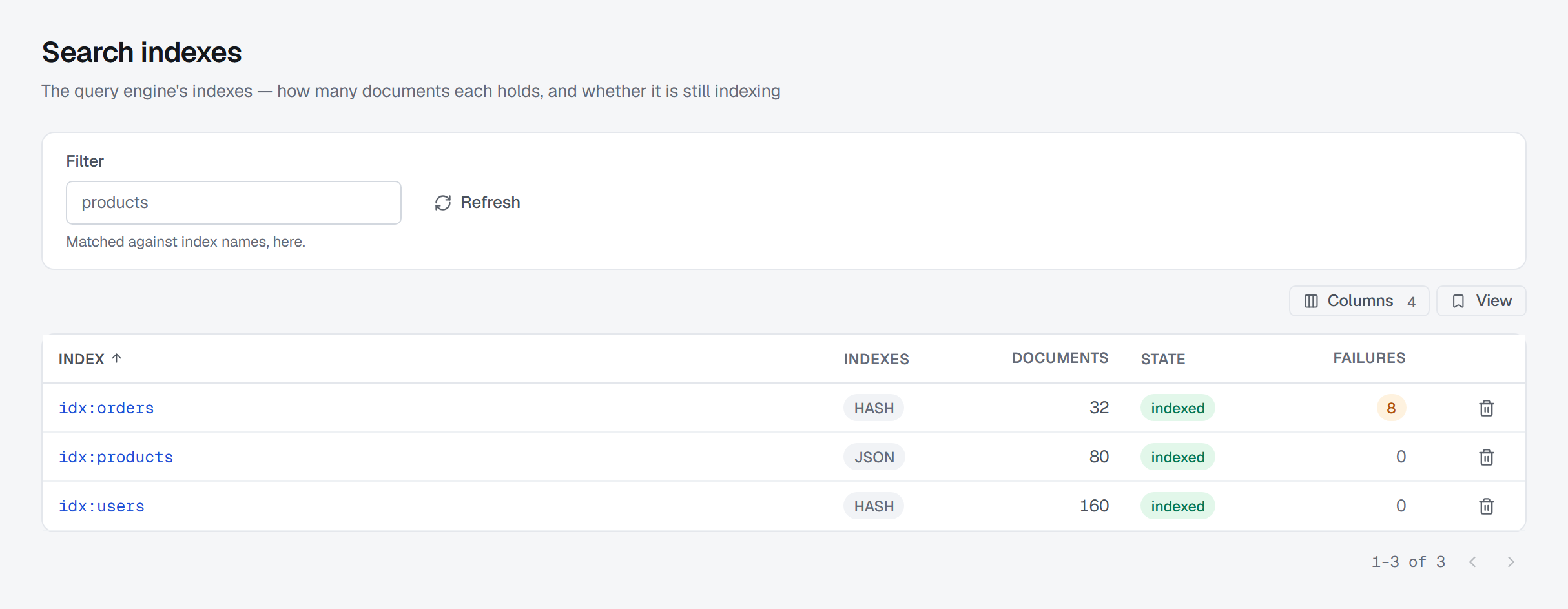Click the failures badge showing 8
Viewport: 1568px width, 609px height.
(1391, 408)
